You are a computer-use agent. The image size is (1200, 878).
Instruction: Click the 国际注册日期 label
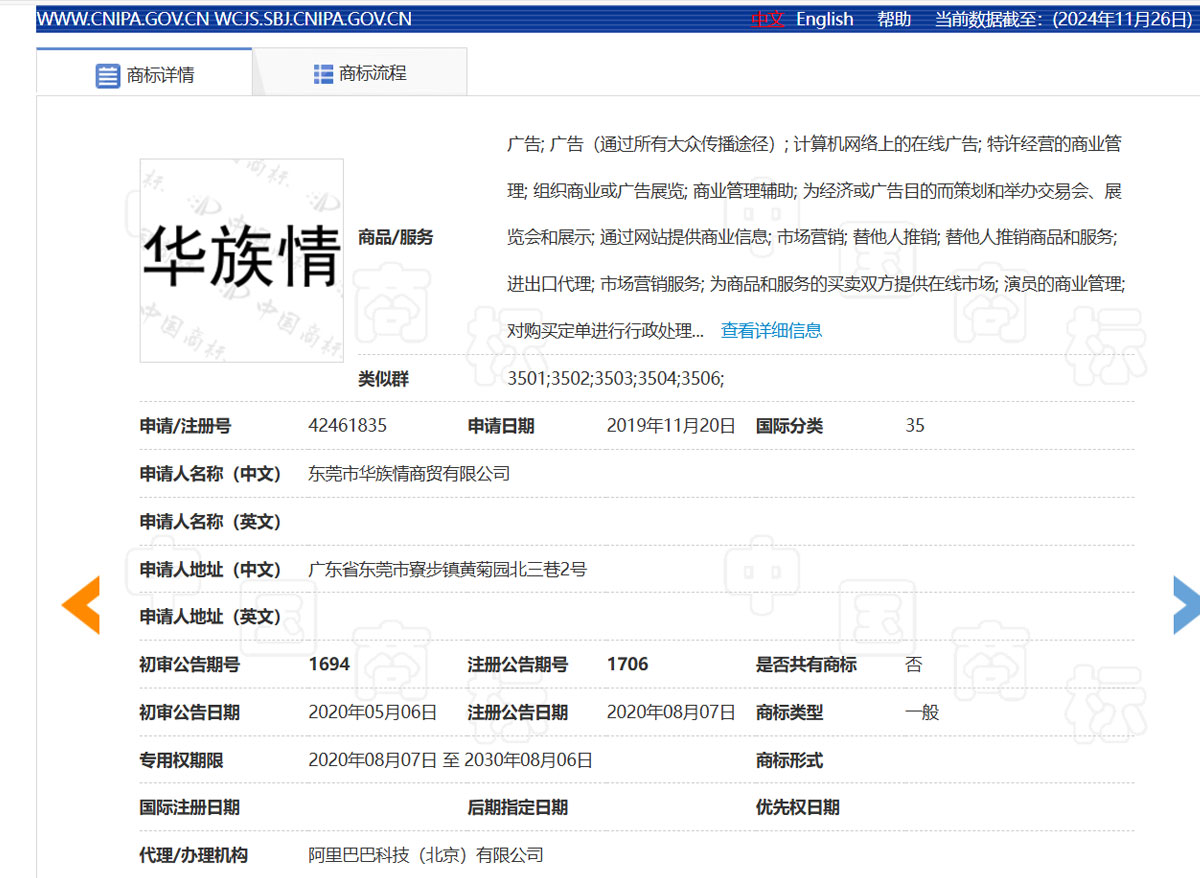pyautogui.click(x=190, y=808)
